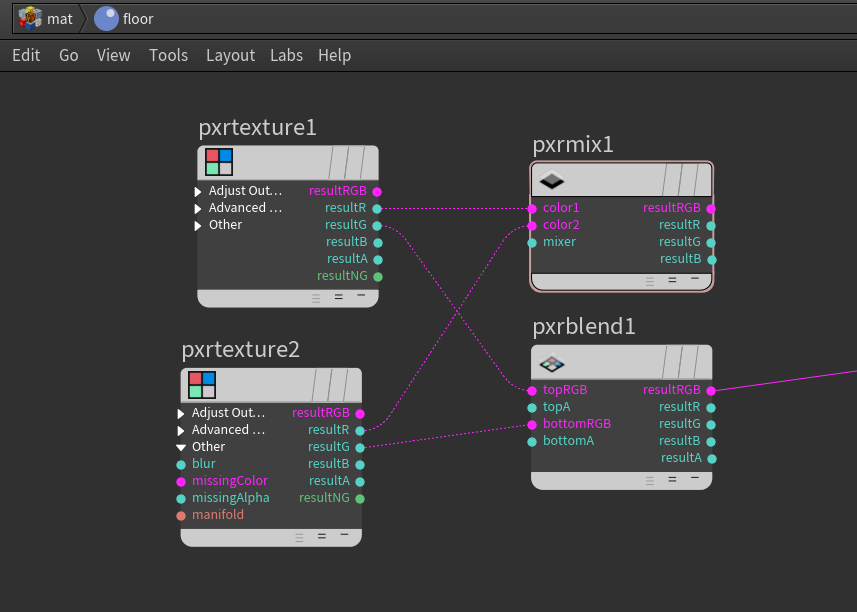The image size is (857, 612).
Task: Toggle pxrmix1 to connected view mode
Action: pyautogui.click(x=671, y=280)
